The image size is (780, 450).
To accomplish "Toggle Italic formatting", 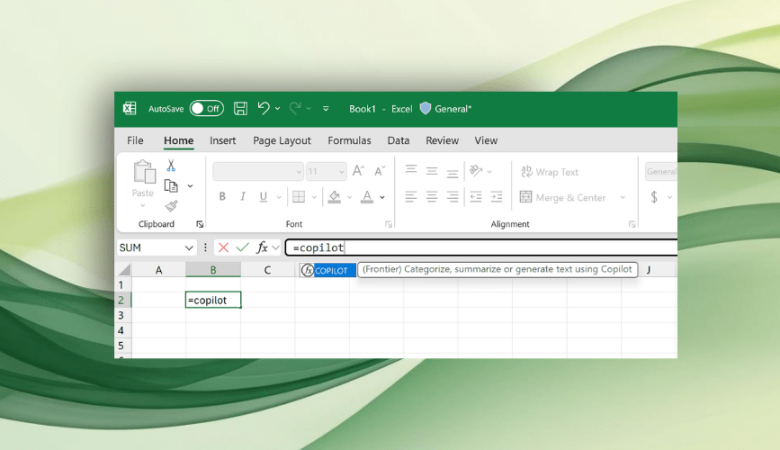I will (243, 197).
